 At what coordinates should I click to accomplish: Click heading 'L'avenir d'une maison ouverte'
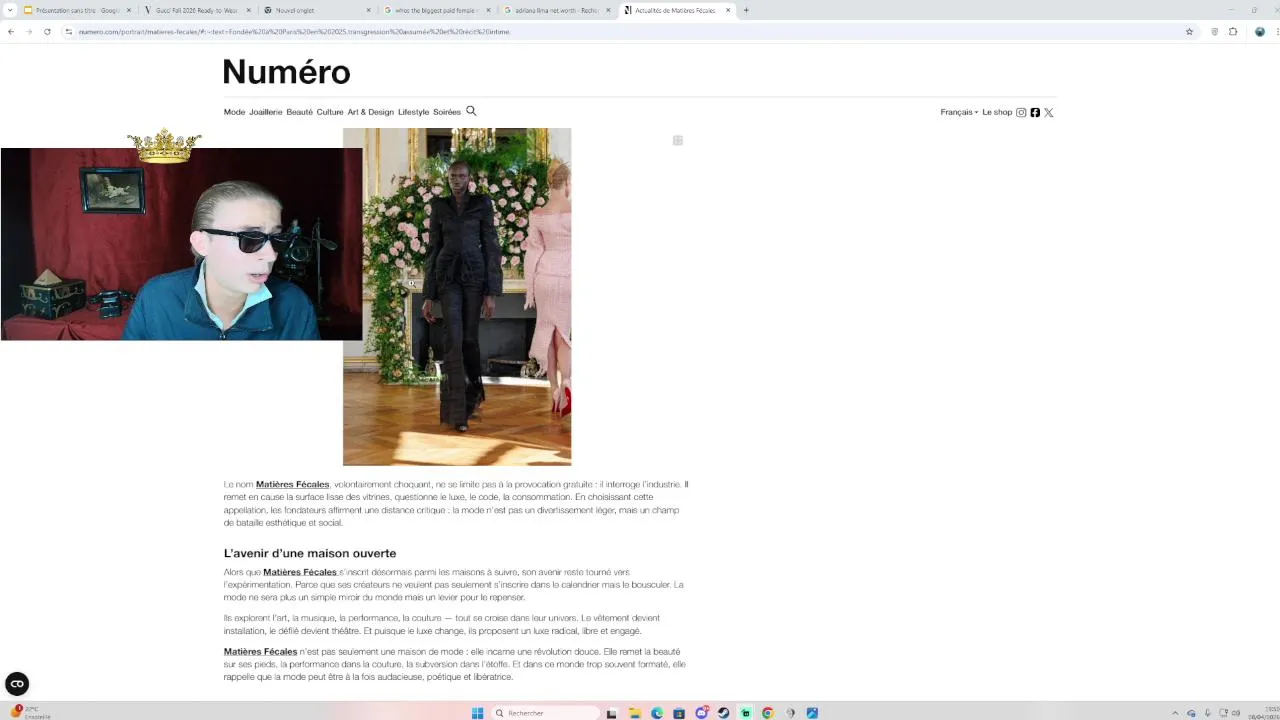tap(310, 553)
